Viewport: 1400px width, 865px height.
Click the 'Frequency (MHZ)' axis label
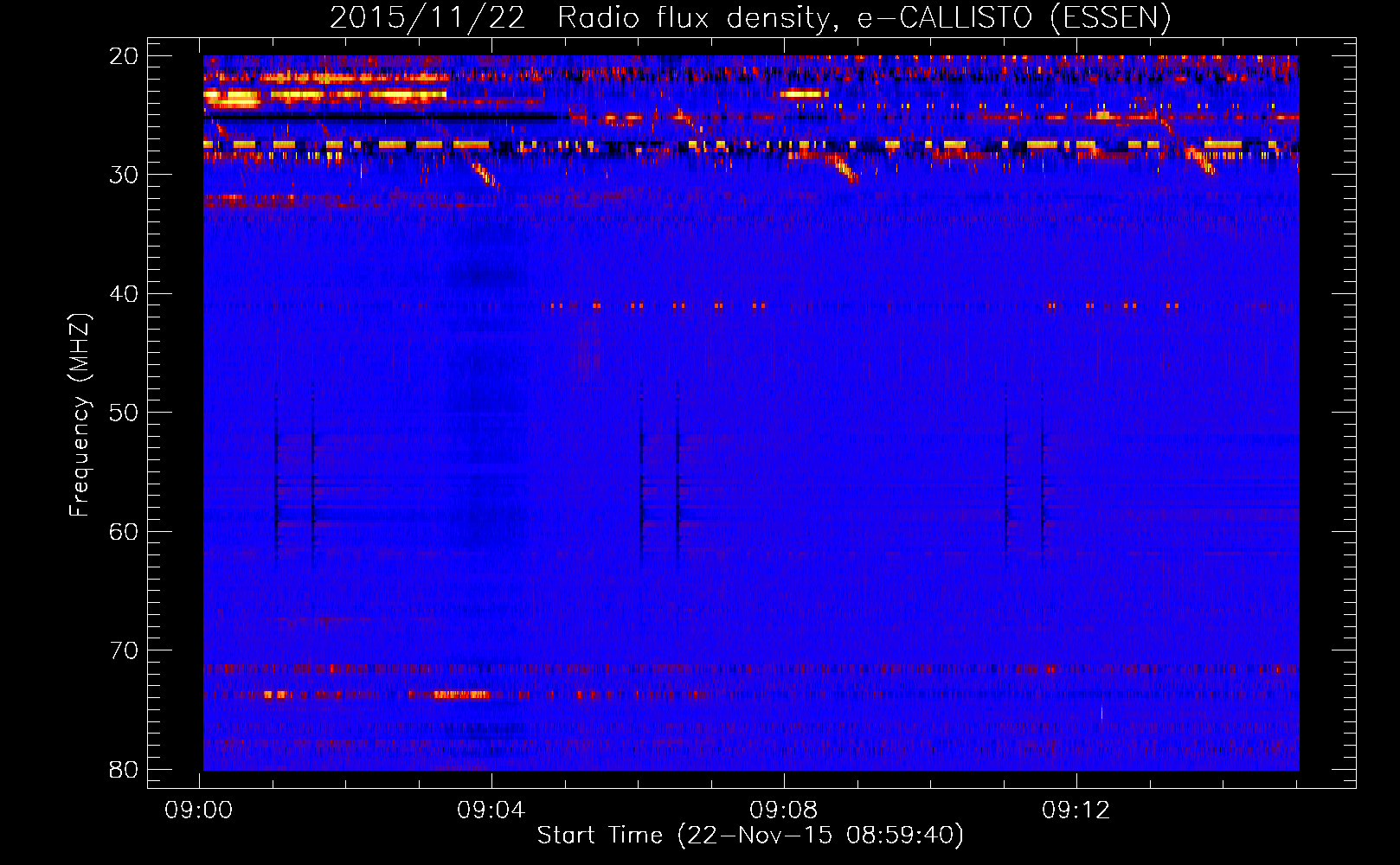point(80,415)
